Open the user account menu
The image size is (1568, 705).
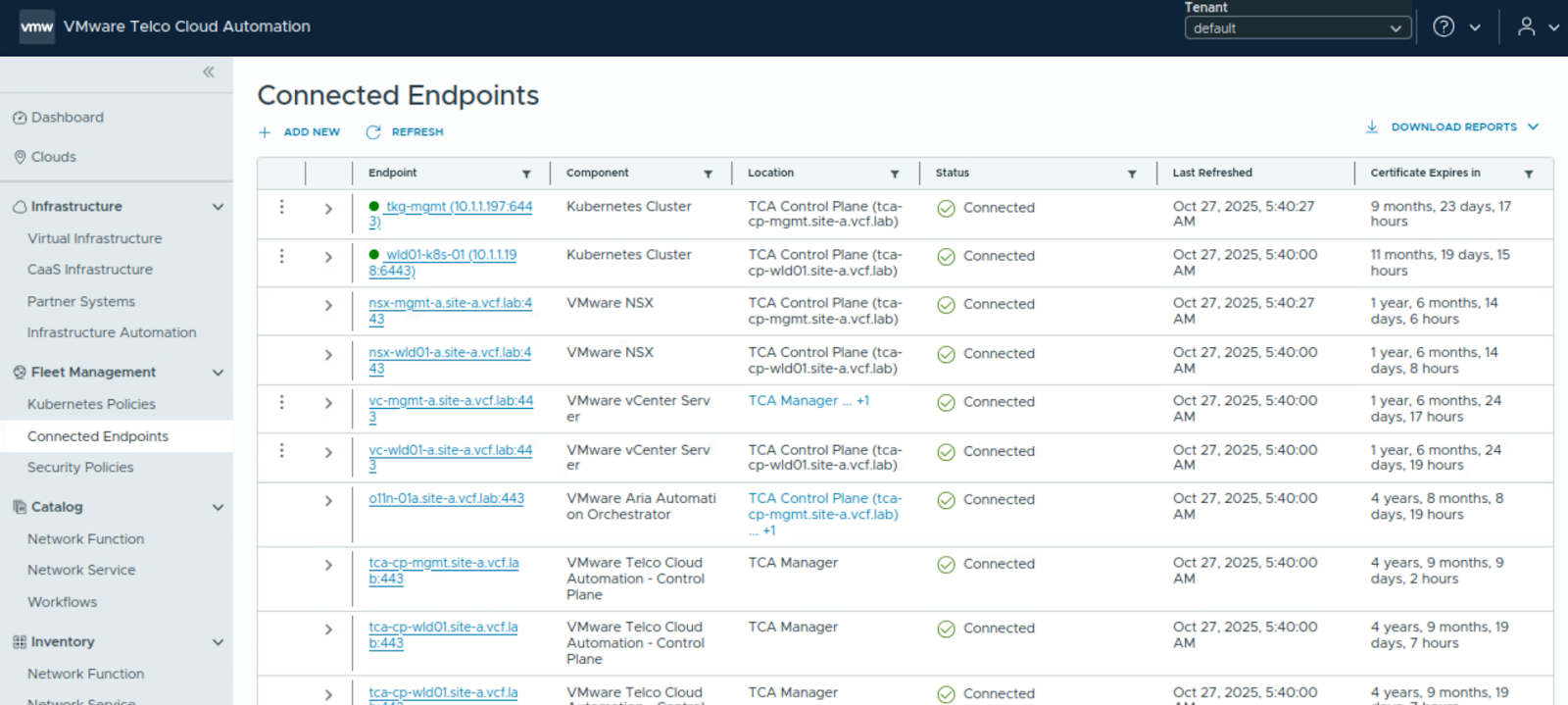point(1526,26)
